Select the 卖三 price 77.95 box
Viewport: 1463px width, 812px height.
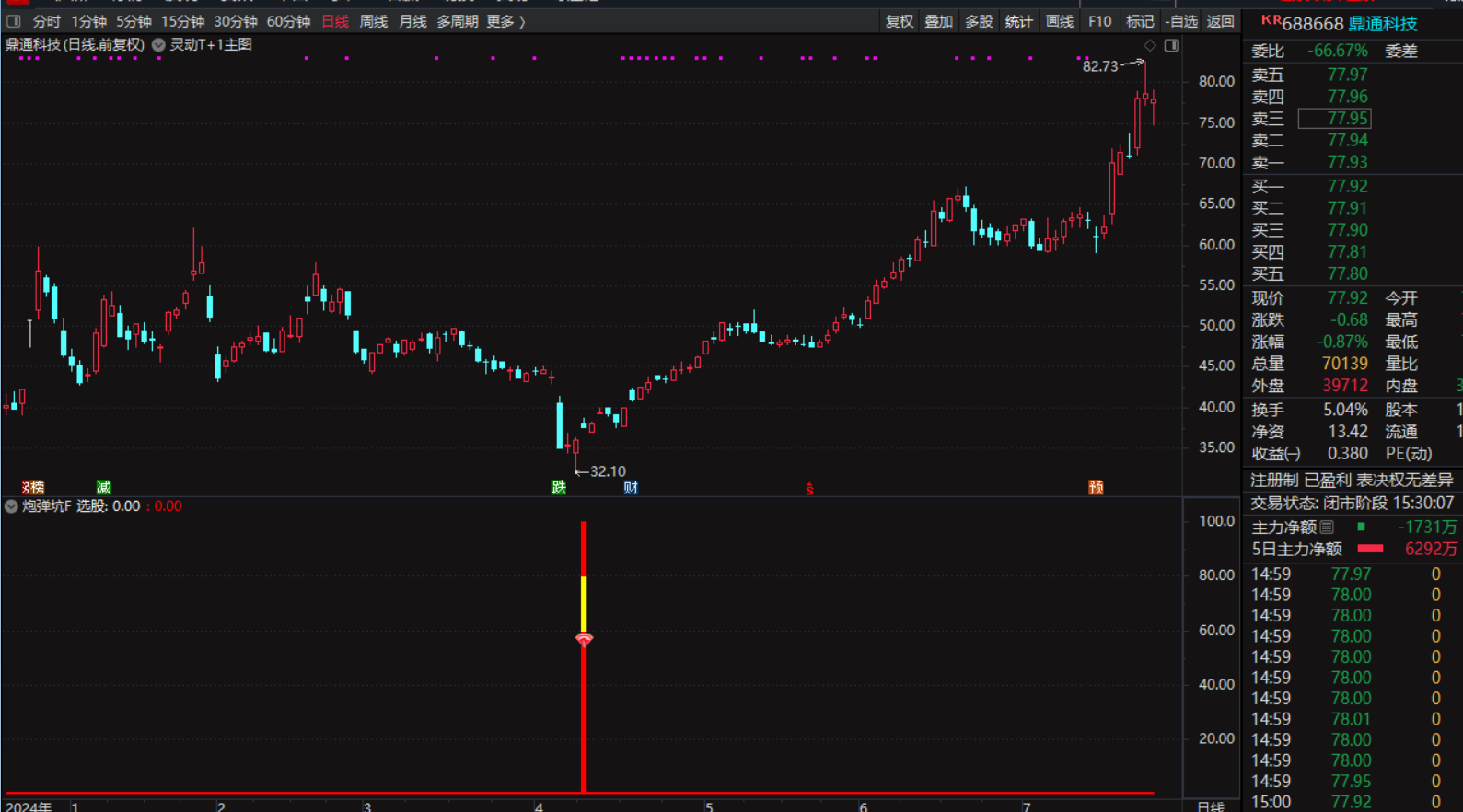(x=1334, y=119)
